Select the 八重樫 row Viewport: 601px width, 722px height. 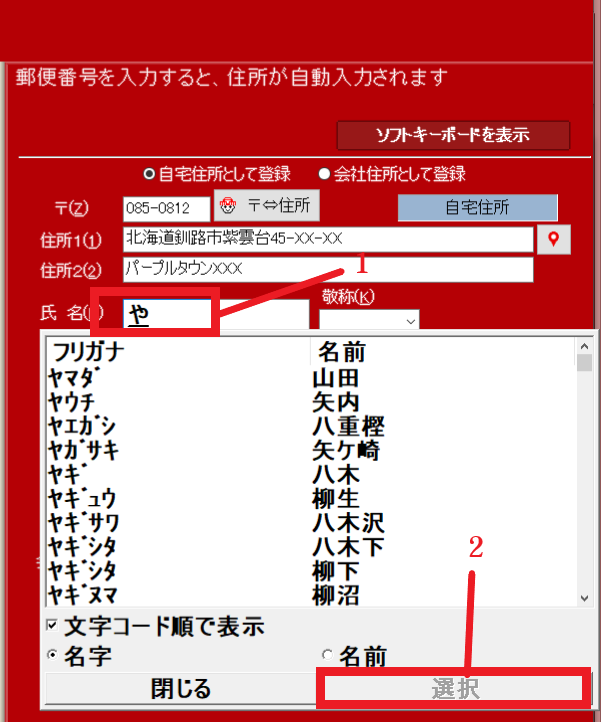pos(311,427)
